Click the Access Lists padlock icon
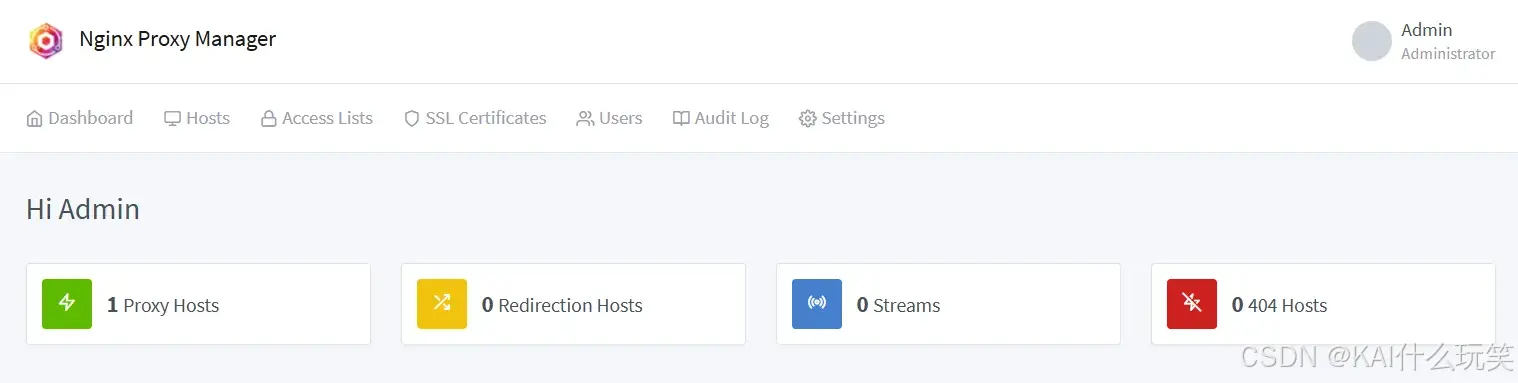Viewport: 1518px width, 383px height. pos(269,118)
